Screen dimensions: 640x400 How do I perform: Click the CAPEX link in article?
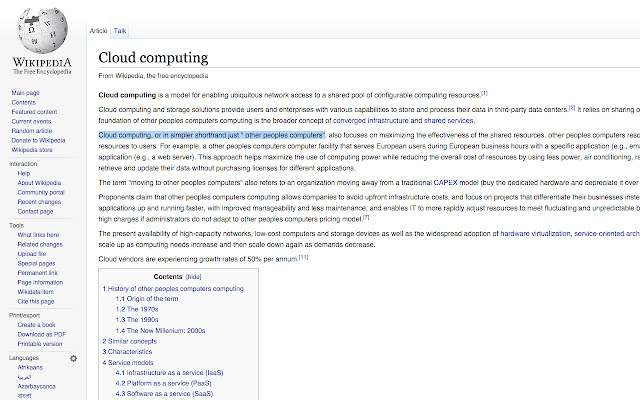pos(445,183)
